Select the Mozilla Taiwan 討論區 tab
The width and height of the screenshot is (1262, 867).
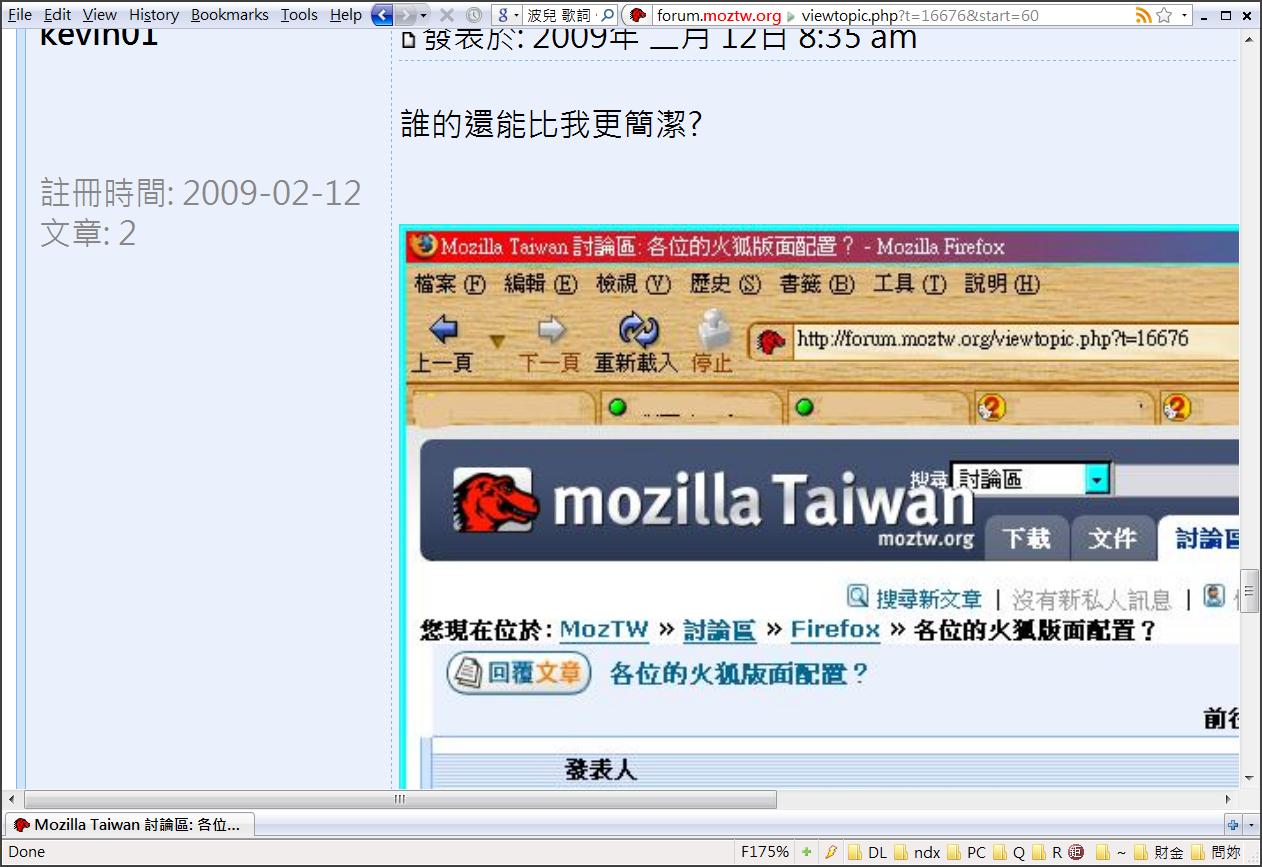click(130, 825)
